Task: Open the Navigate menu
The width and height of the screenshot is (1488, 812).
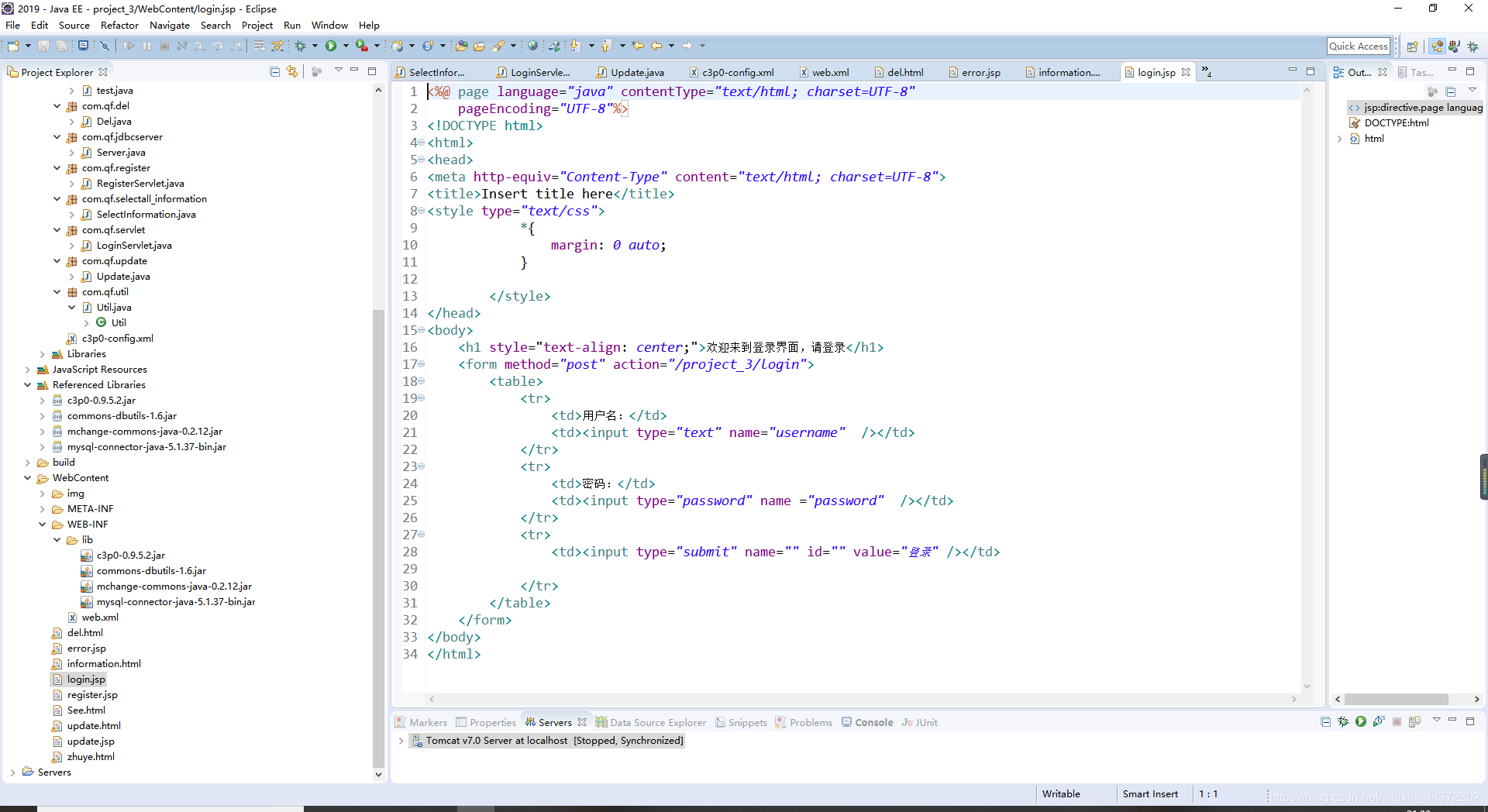Action: click(x=169, y=25)
